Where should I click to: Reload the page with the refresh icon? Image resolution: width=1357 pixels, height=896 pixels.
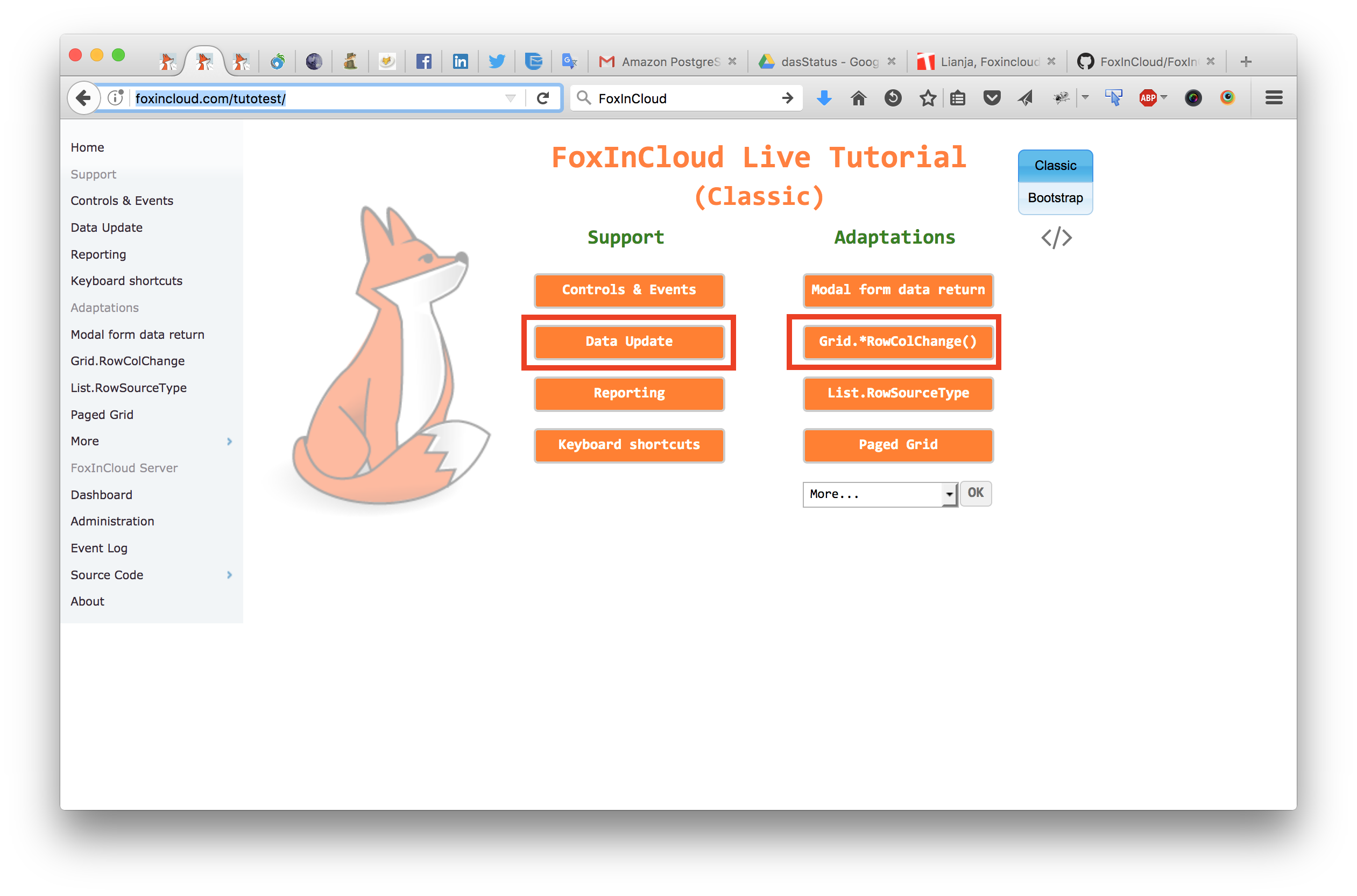543,98
